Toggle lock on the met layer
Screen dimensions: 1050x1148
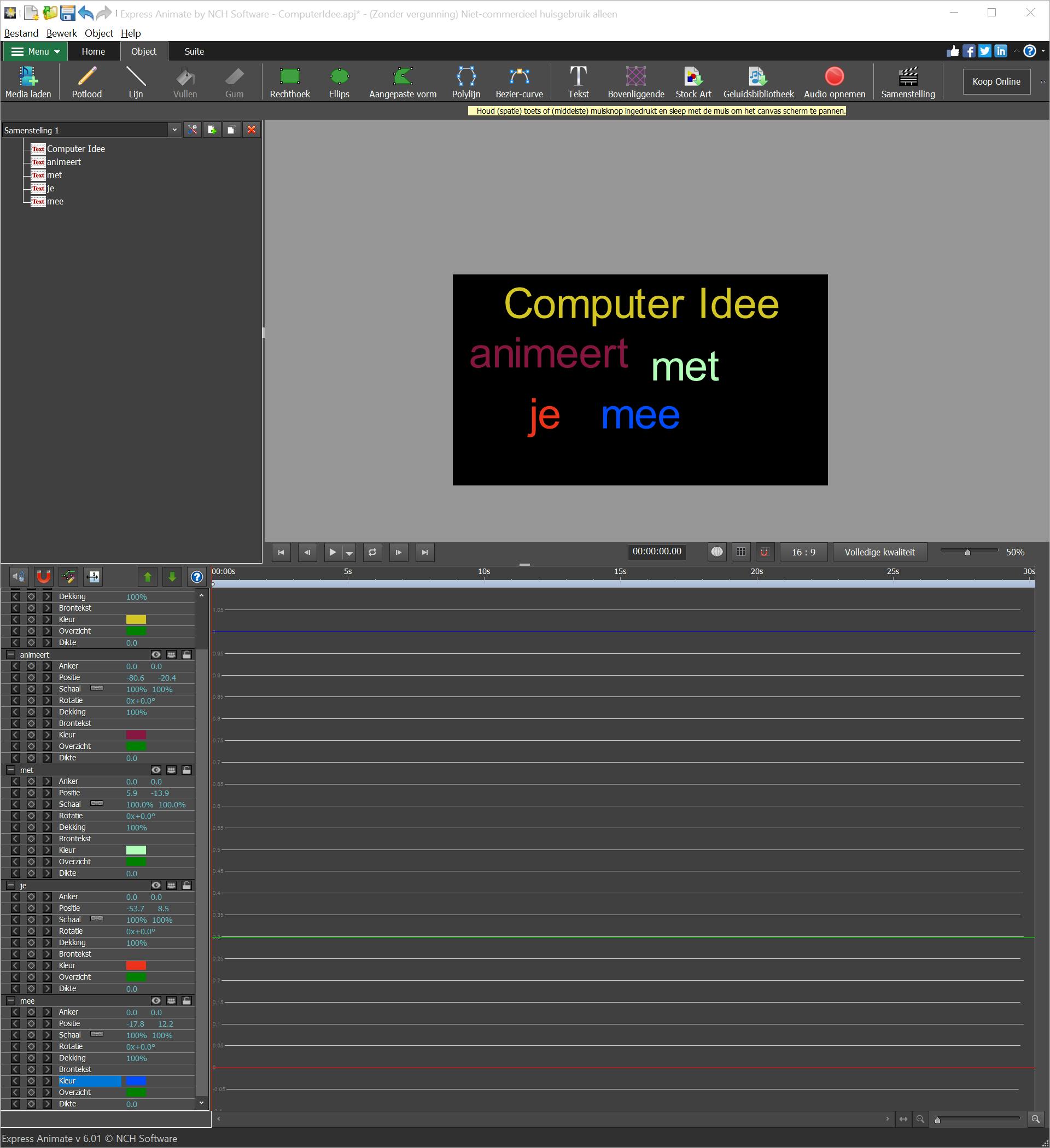point(186,770)
